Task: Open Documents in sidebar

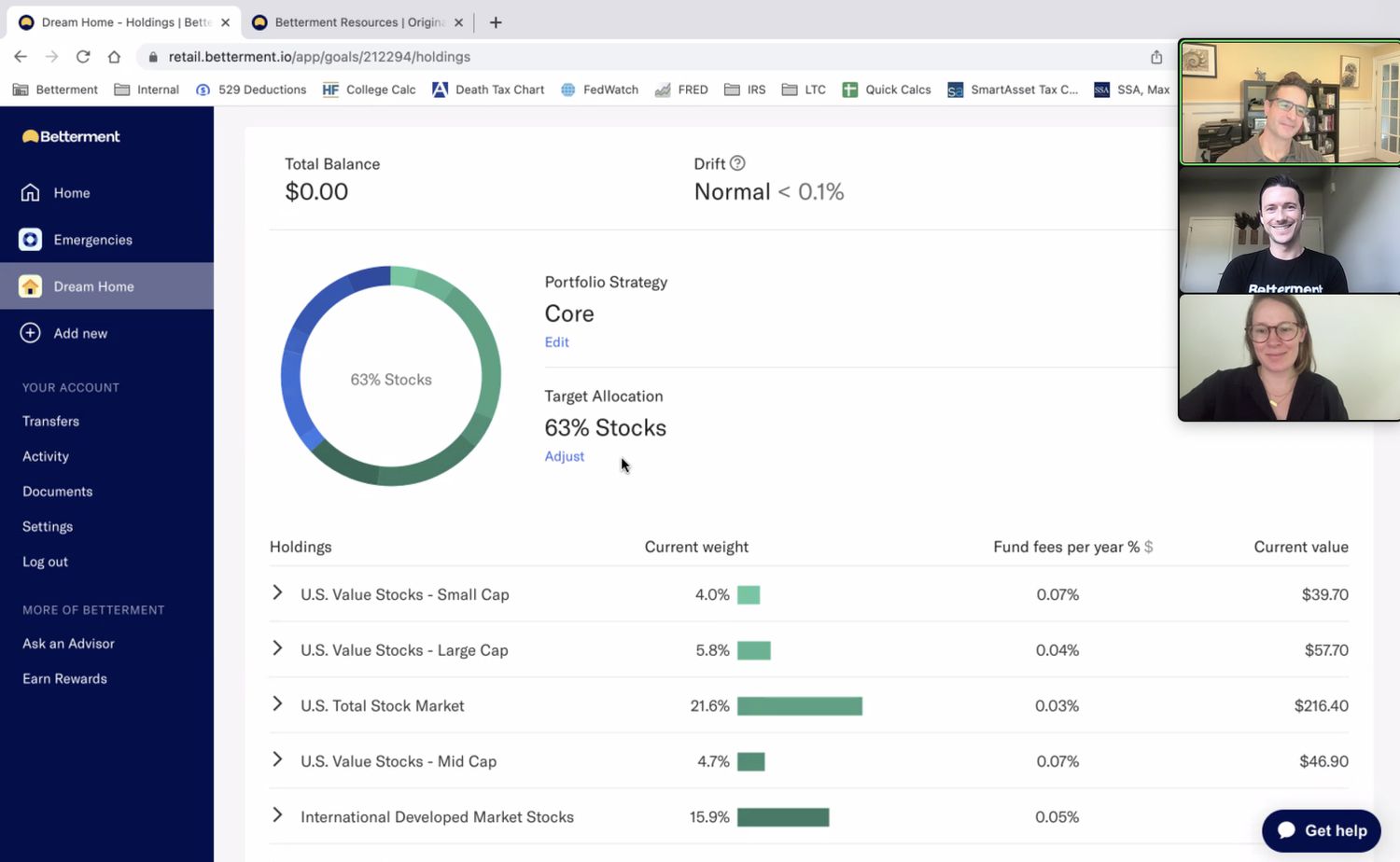Action: click(58, 492)
